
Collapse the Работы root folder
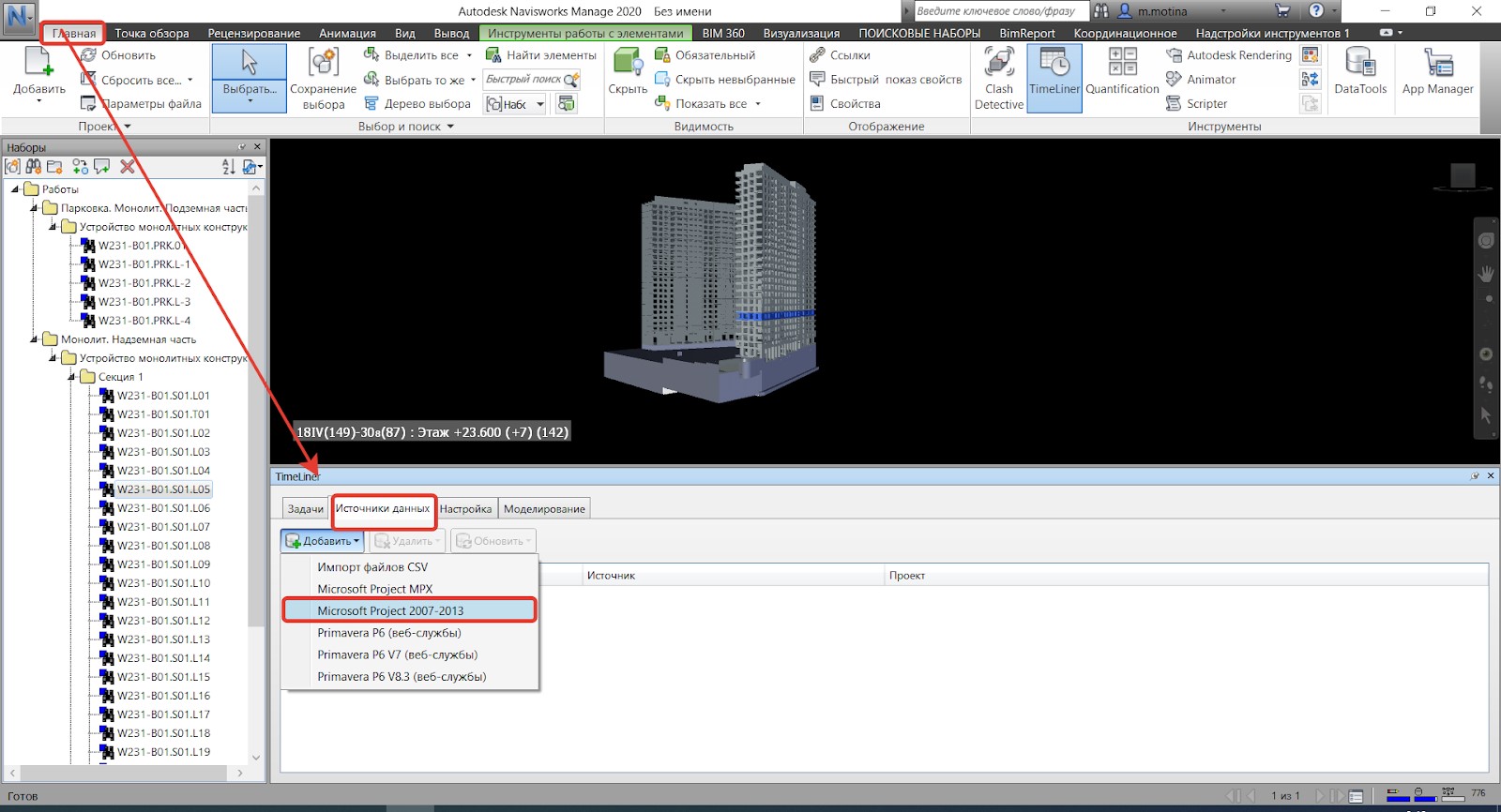coord(16,189)
